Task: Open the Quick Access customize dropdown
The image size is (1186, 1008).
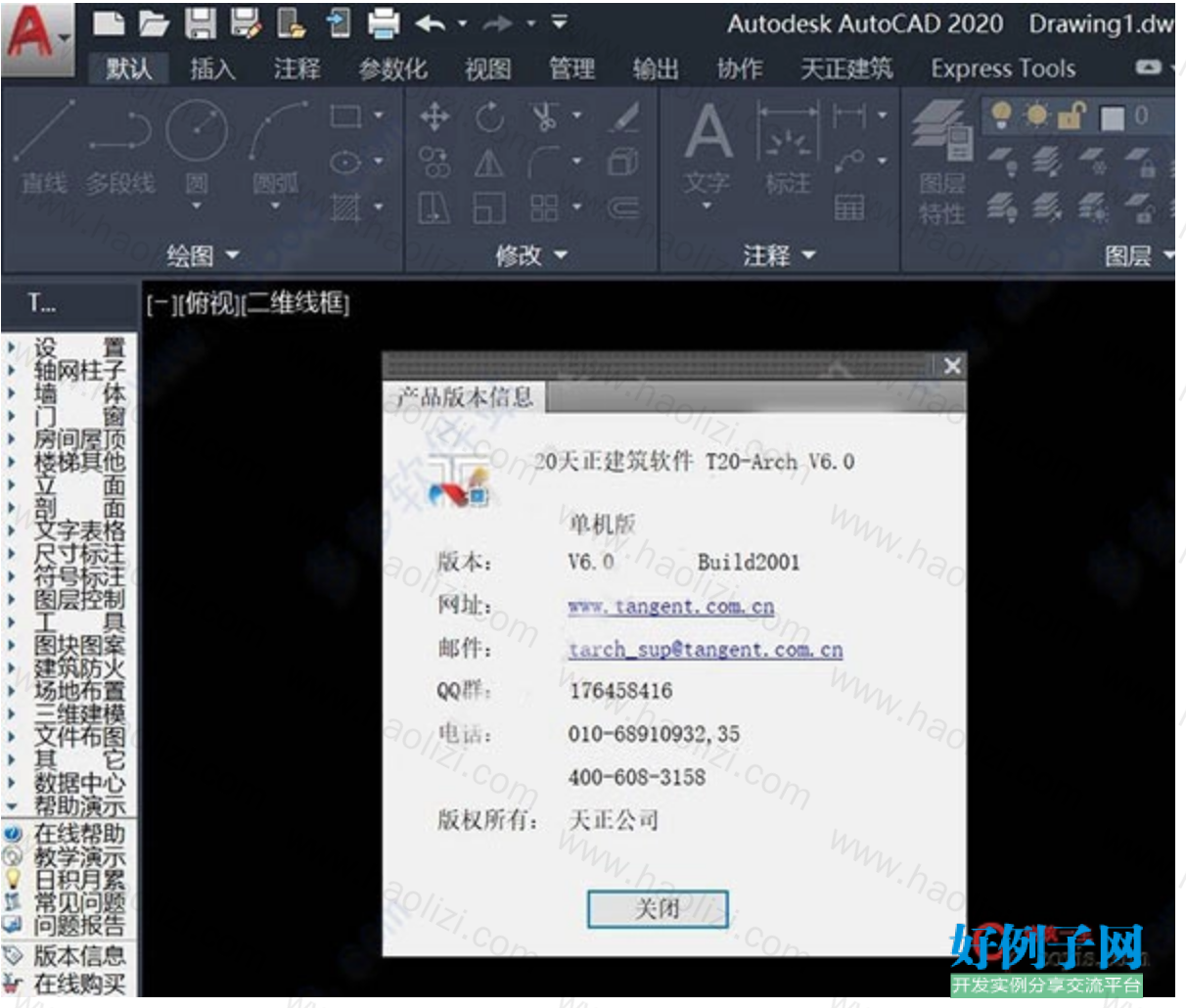Action: point(559,23)
